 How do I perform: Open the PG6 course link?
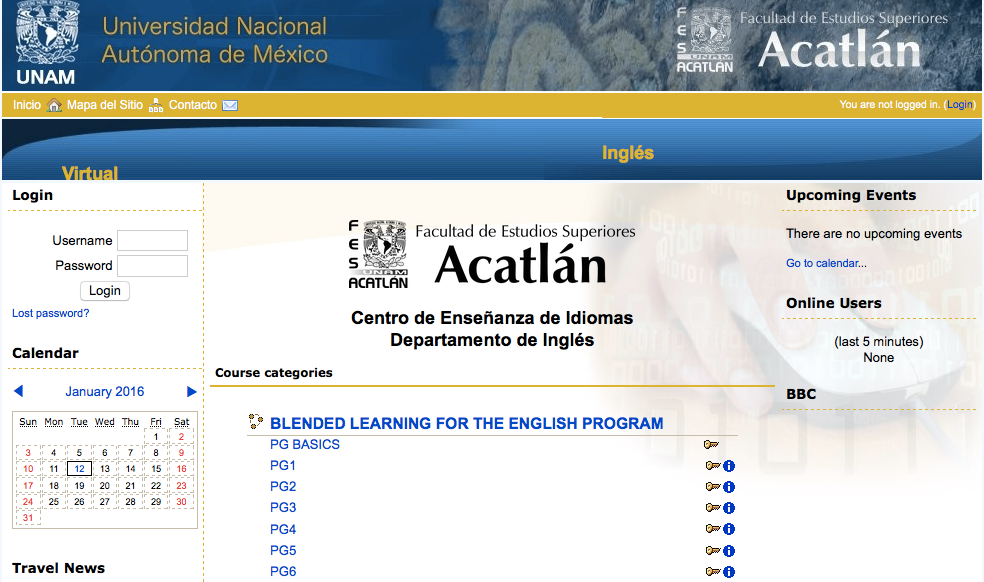(x=283, y=571)
